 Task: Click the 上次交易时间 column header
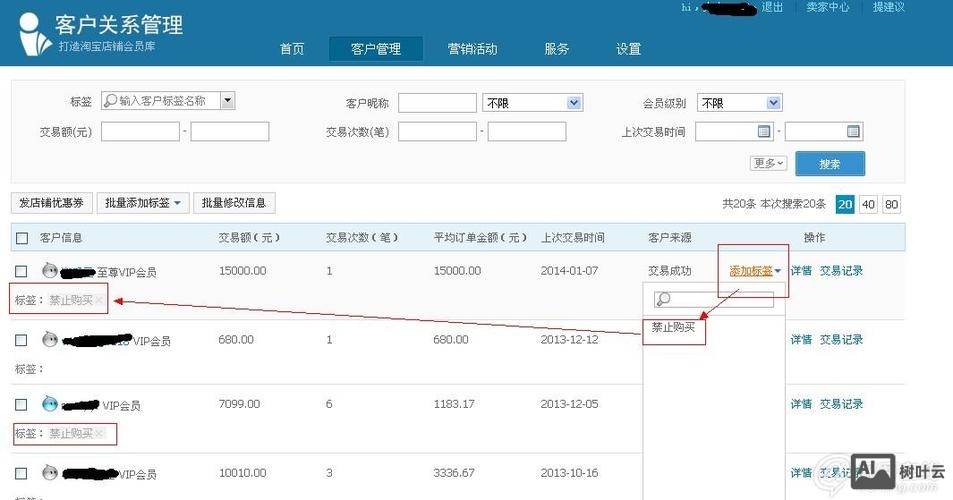(x=573, y=238)
